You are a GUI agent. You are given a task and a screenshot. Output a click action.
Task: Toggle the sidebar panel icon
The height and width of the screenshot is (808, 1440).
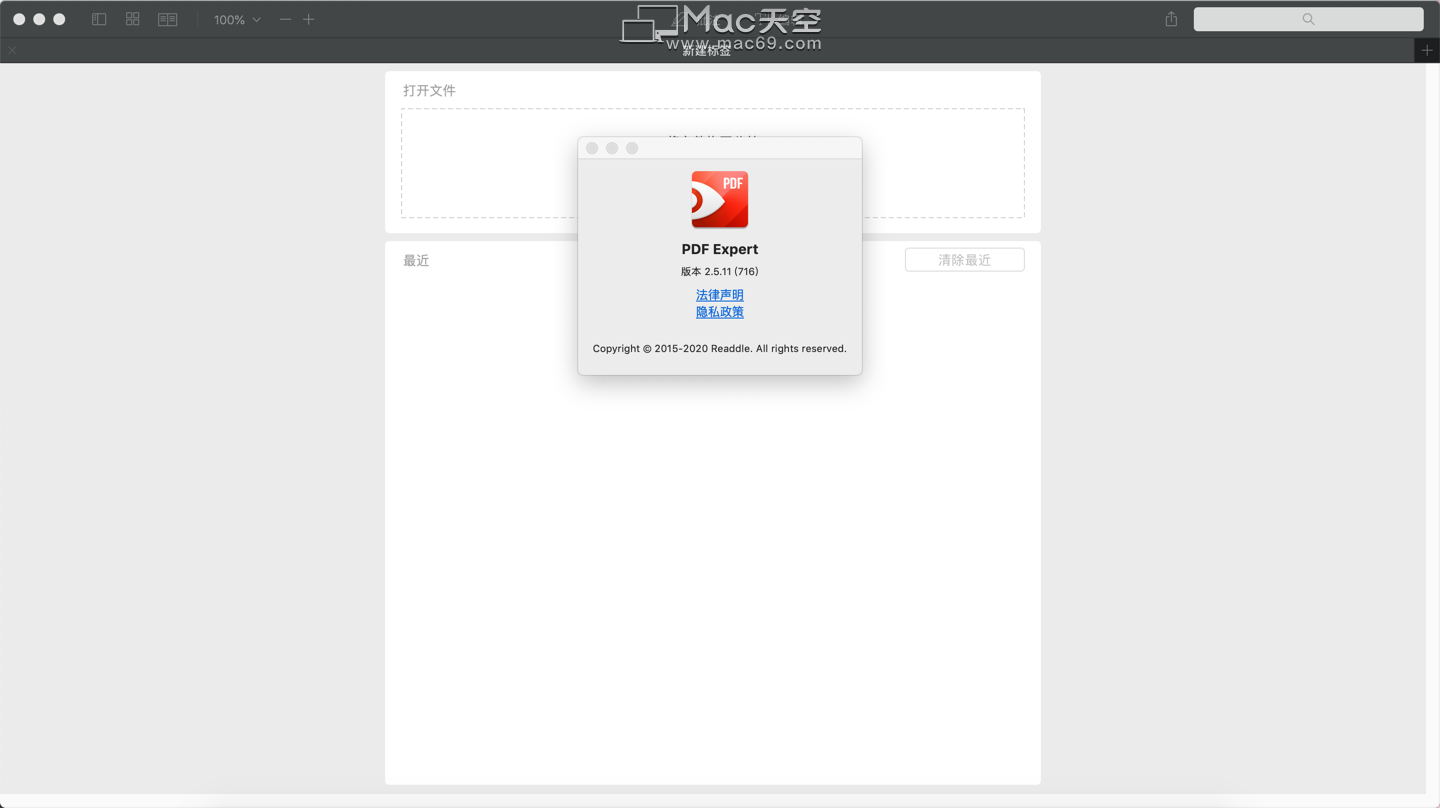(x=99, y=19)
